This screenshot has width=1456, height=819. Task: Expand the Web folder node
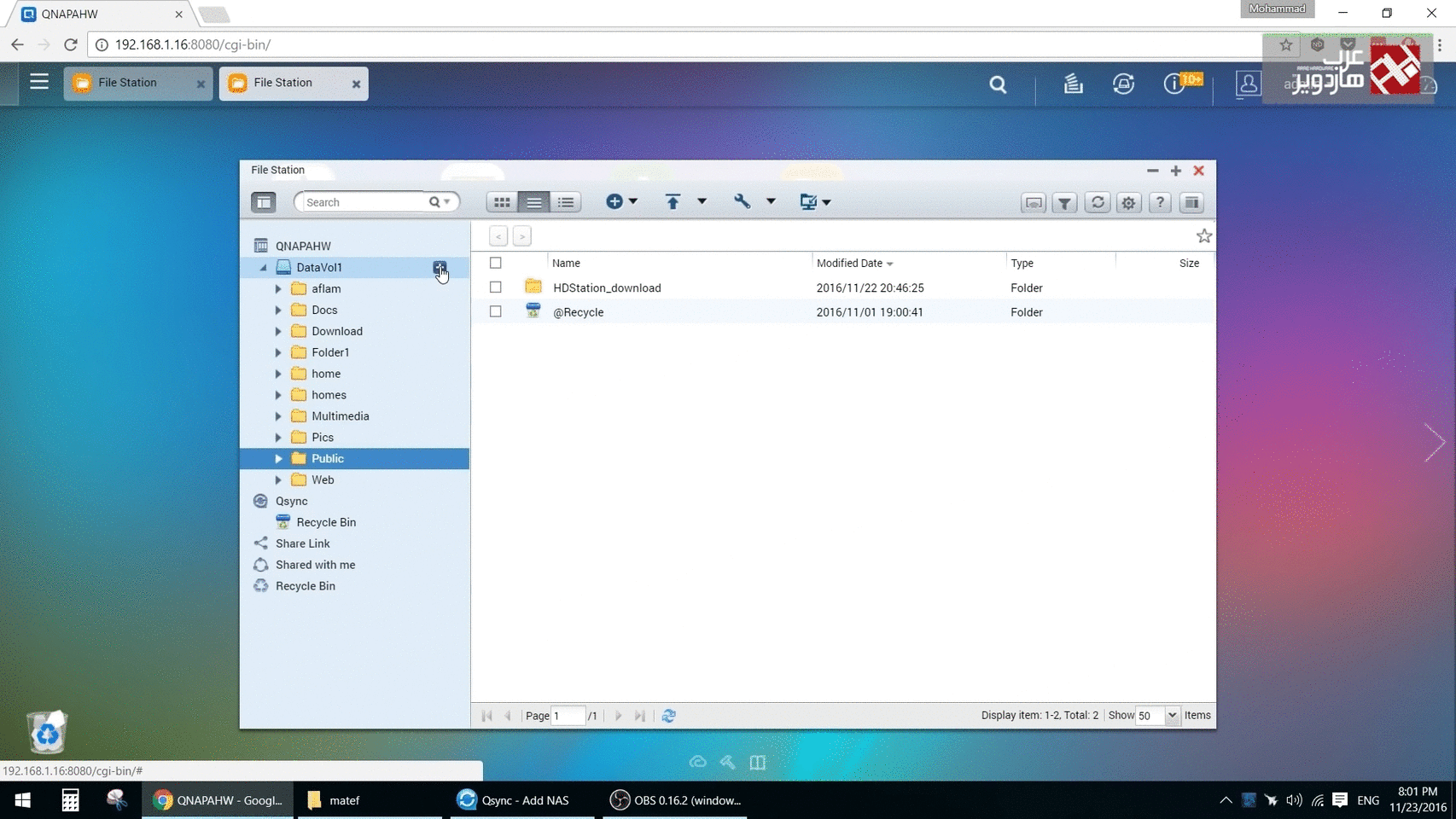click(x=278, y=480)
